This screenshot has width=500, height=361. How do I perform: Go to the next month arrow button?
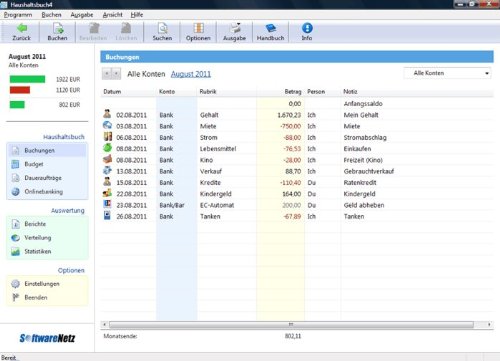116,73
